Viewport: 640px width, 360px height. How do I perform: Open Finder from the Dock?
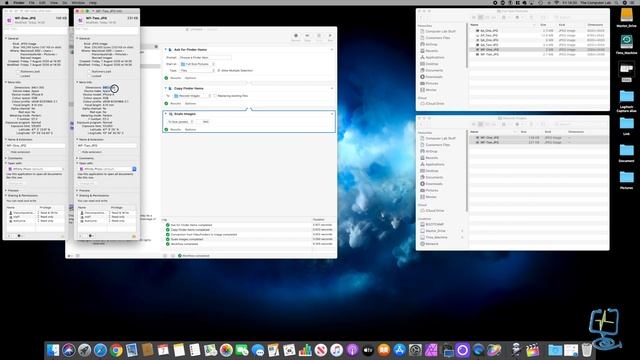[53, 350]
